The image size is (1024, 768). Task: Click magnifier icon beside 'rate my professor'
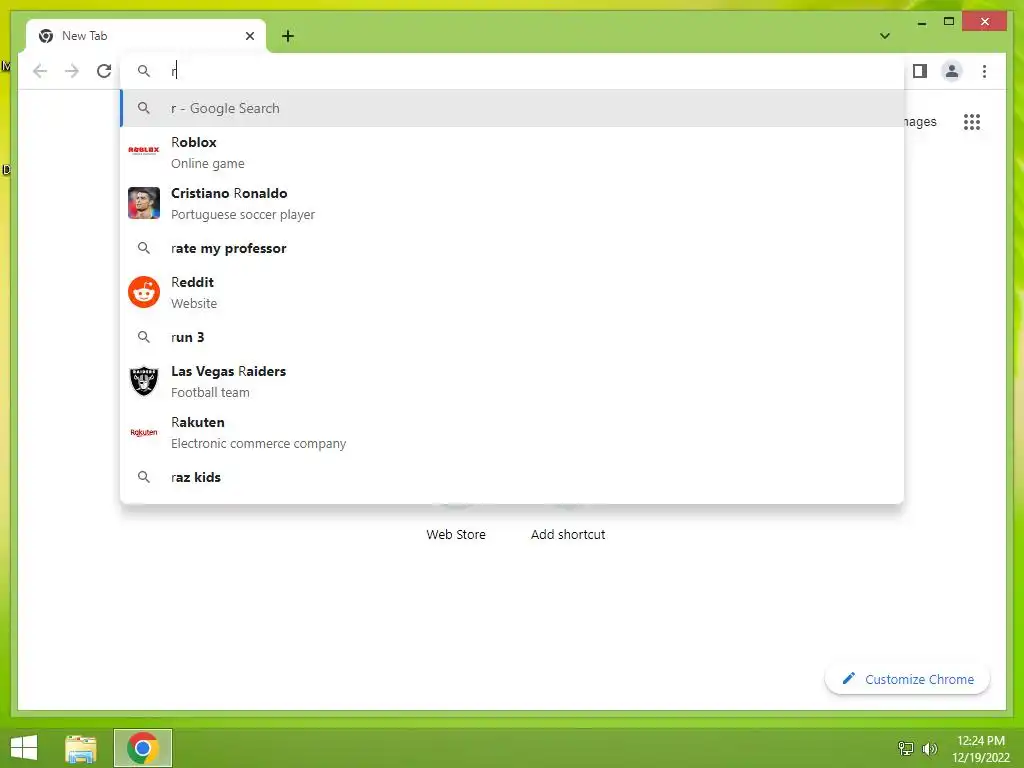pos(144,248)
